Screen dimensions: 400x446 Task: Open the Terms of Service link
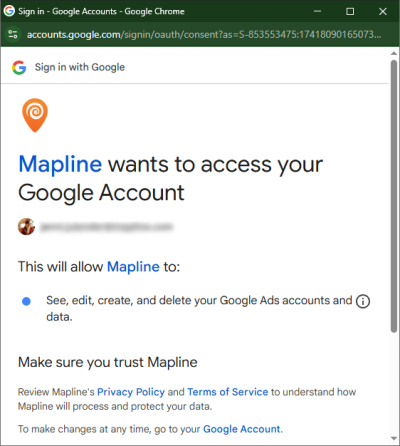point(228,392)
